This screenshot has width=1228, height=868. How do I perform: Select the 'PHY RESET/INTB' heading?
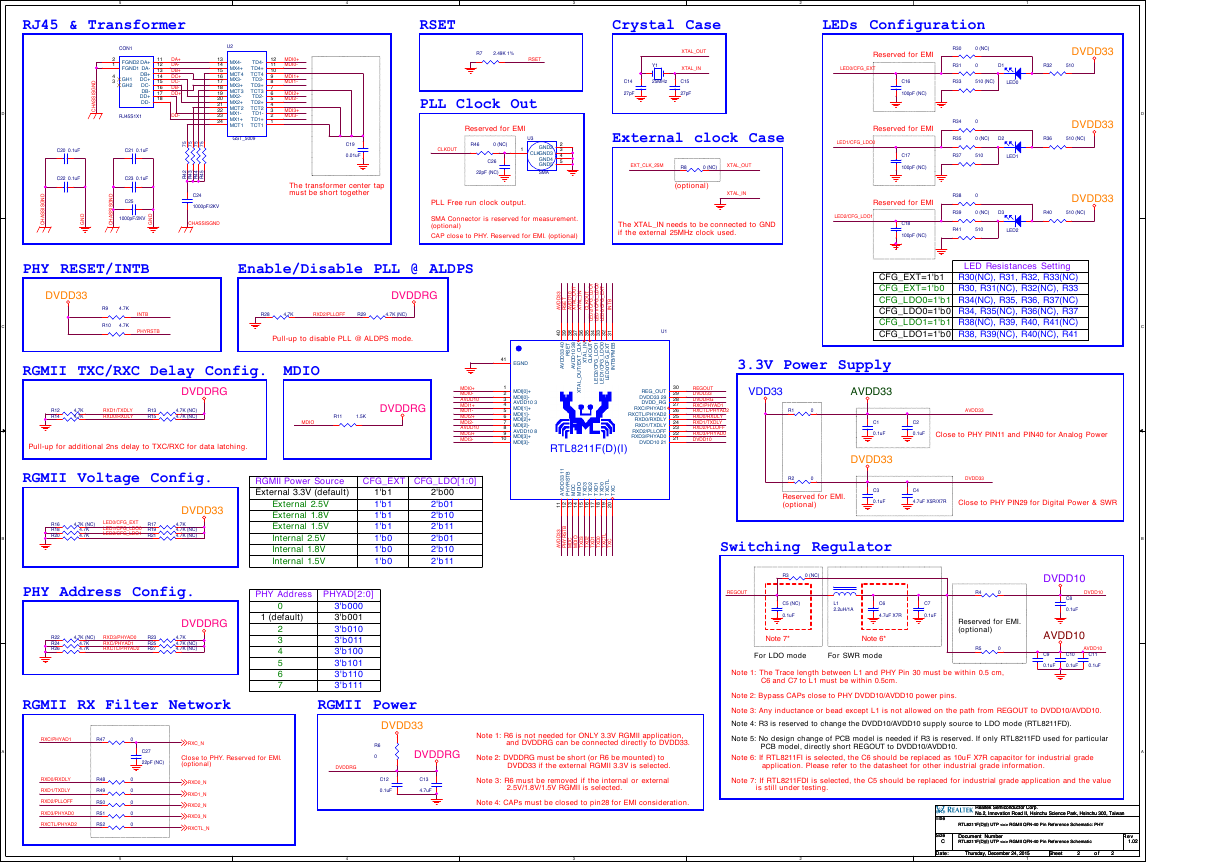(x=86, y=269)
